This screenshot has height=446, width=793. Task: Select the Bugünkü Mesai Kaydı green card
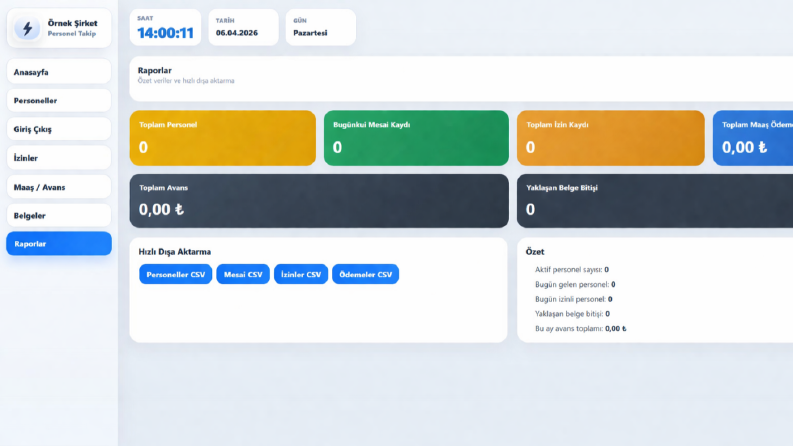click(416, 138)
